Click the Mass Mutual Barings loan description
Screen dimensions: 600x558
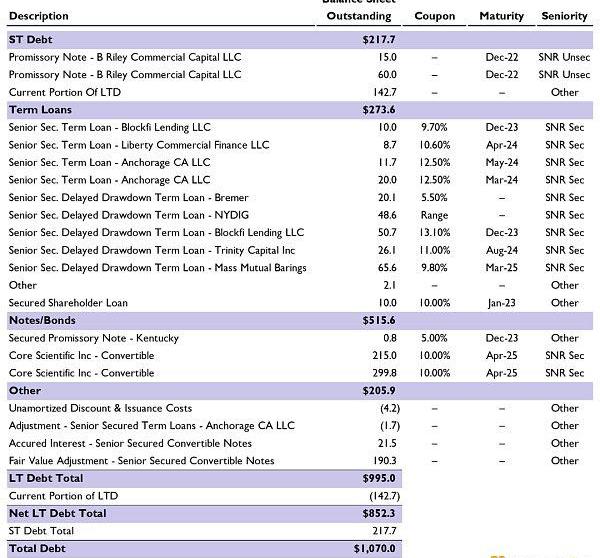157,268
